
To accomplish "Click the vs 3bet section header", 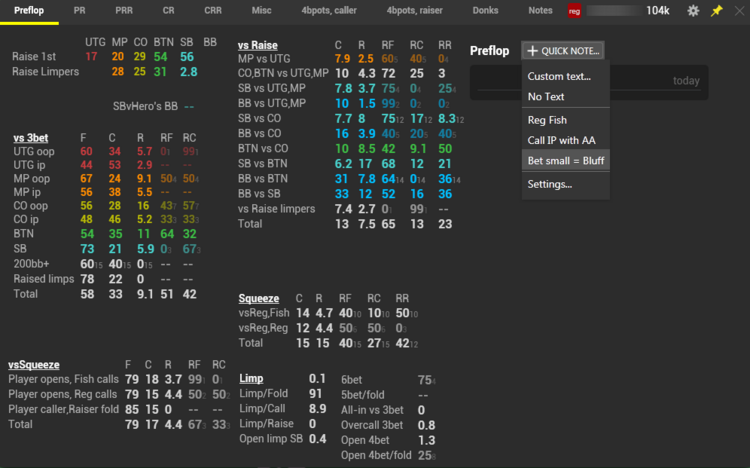I will 31,138.
